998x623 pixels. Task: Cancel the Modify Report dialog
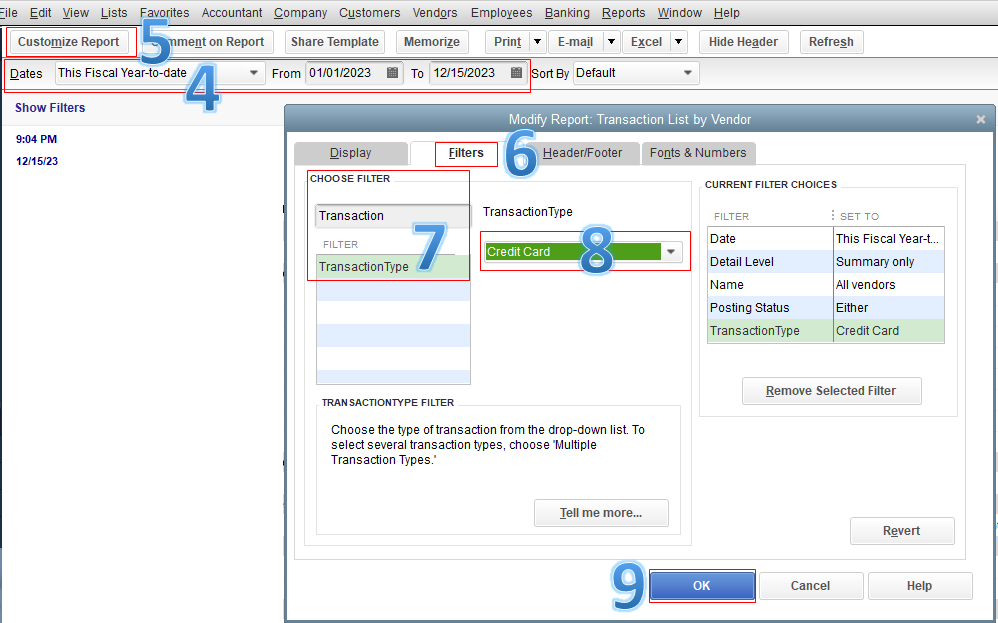tap(811, 585)
